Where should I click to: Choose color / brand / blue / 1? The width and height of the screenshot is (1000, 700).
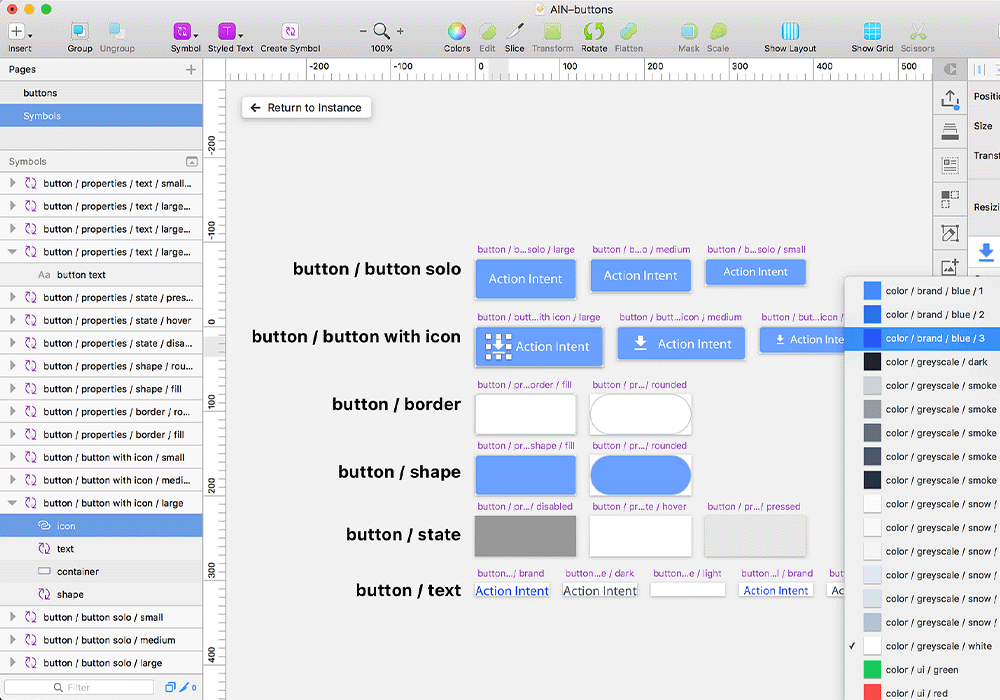(922, 291)
